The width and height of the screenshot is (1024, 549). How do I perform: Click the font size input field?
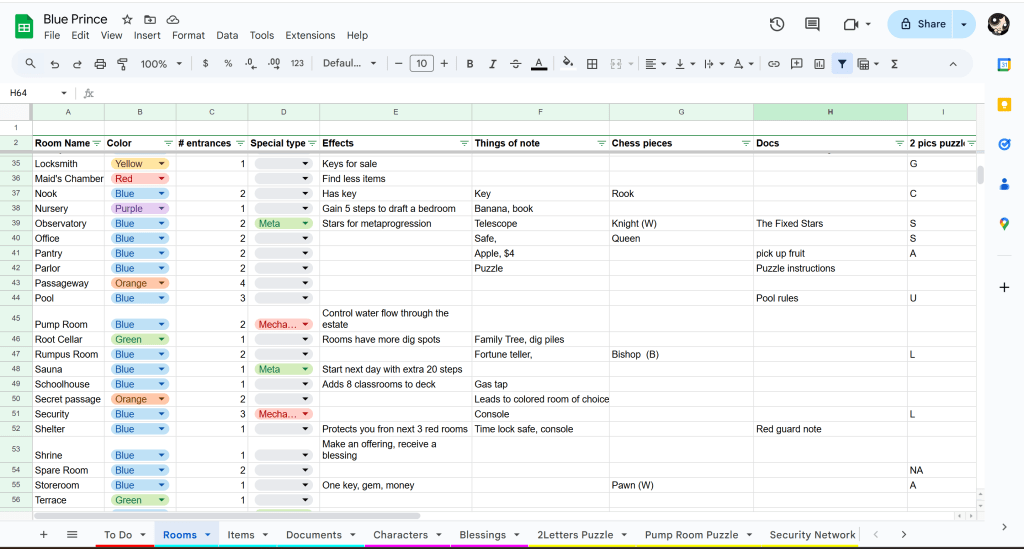coord(421,64)
